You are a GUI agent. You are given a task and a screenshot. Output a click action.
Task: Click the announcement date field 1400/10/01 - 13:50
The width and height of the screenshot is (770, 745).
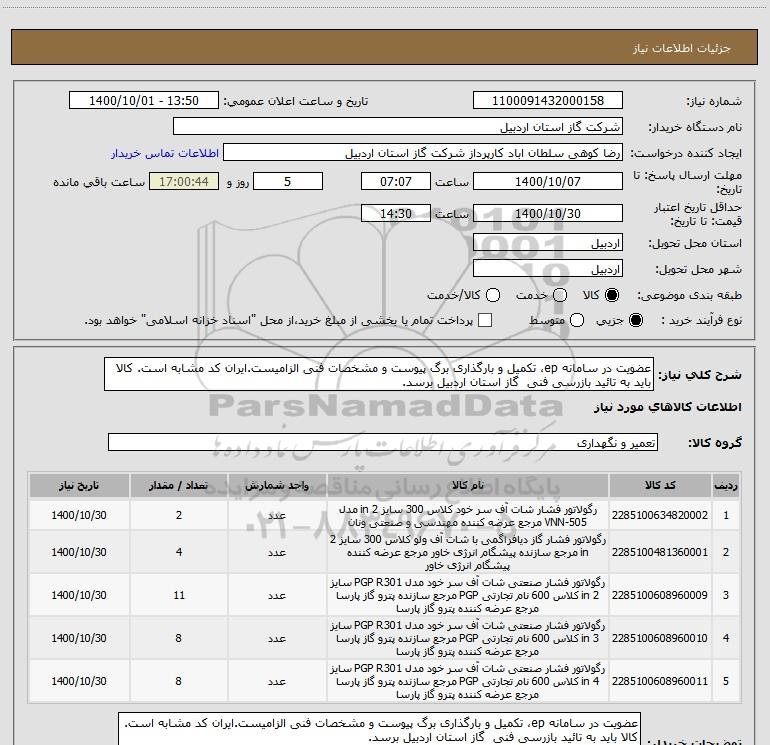(x=144, y=101)
